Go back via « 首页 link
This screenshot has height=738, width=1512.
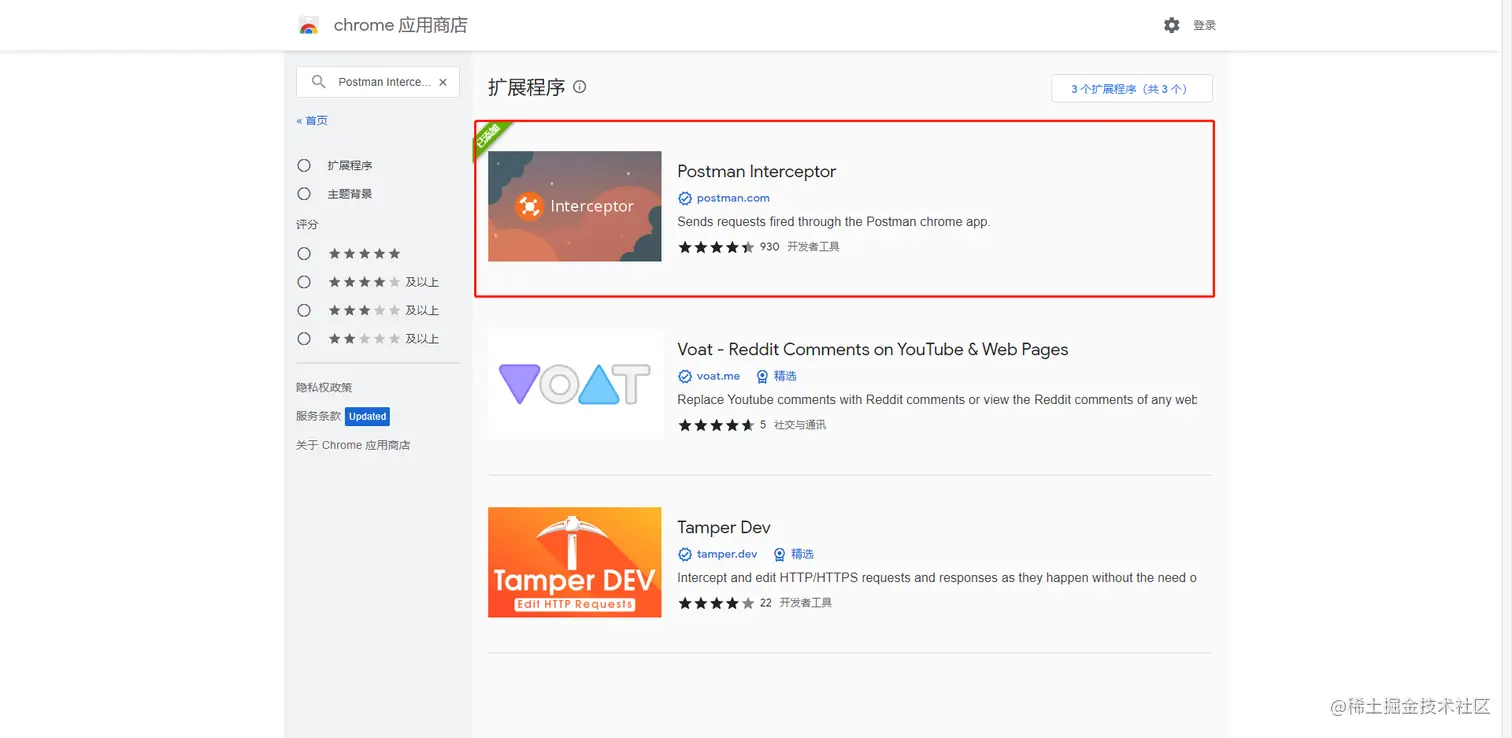coord(312,120)
